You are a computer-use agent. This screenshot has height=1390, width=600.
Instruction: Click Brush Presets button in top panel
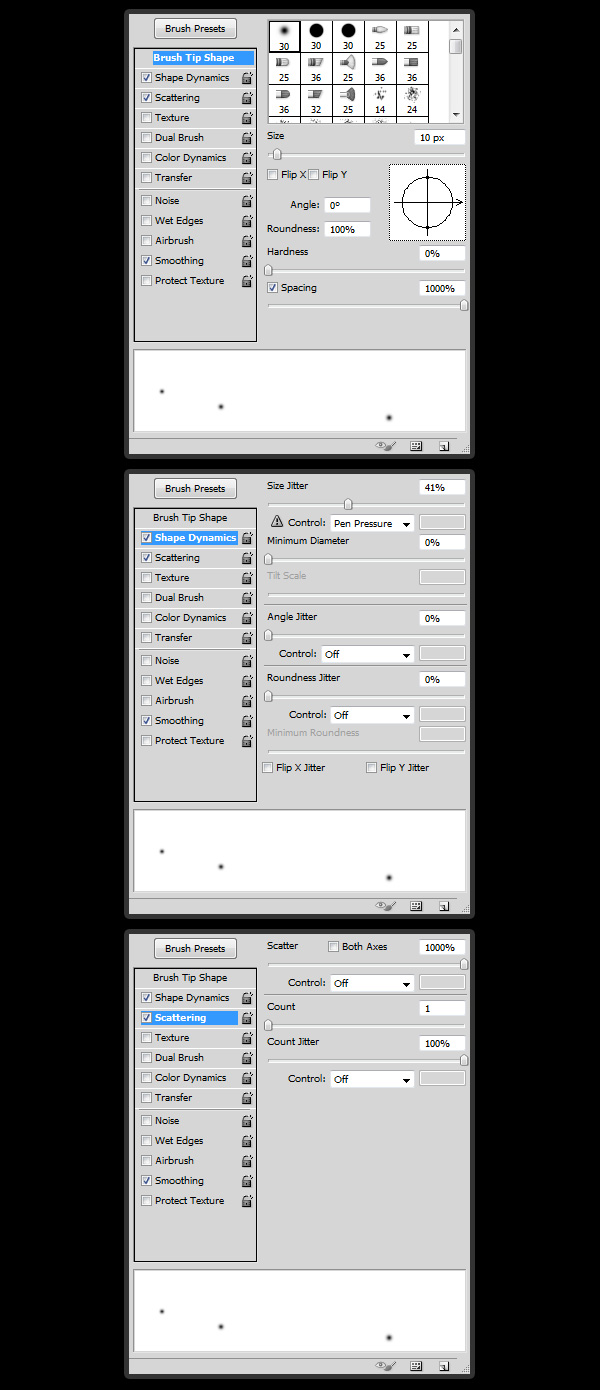pyautogui.click(x=196, y=29)
